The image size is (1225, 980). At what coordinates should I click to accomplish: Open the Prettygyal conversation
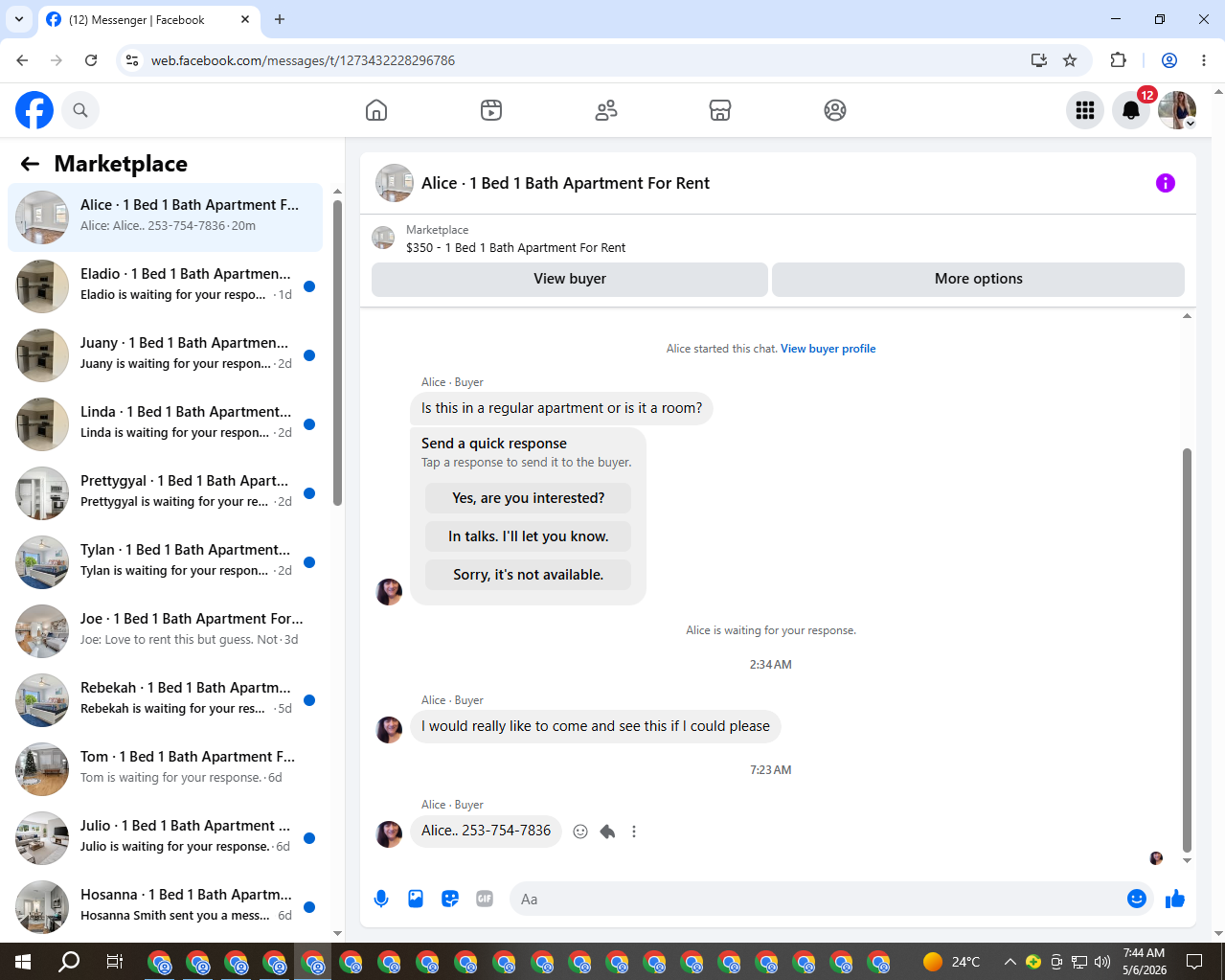point(165,493)
